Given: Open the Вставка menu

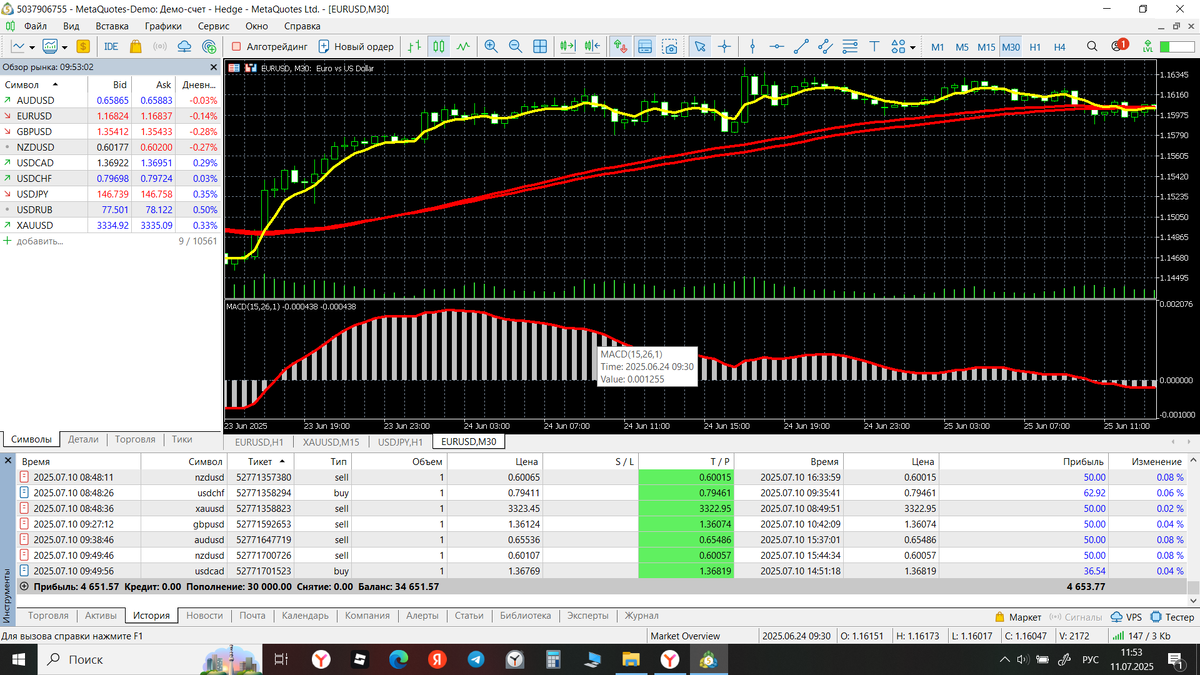Looking at the screenshot, I should (112, 25).
